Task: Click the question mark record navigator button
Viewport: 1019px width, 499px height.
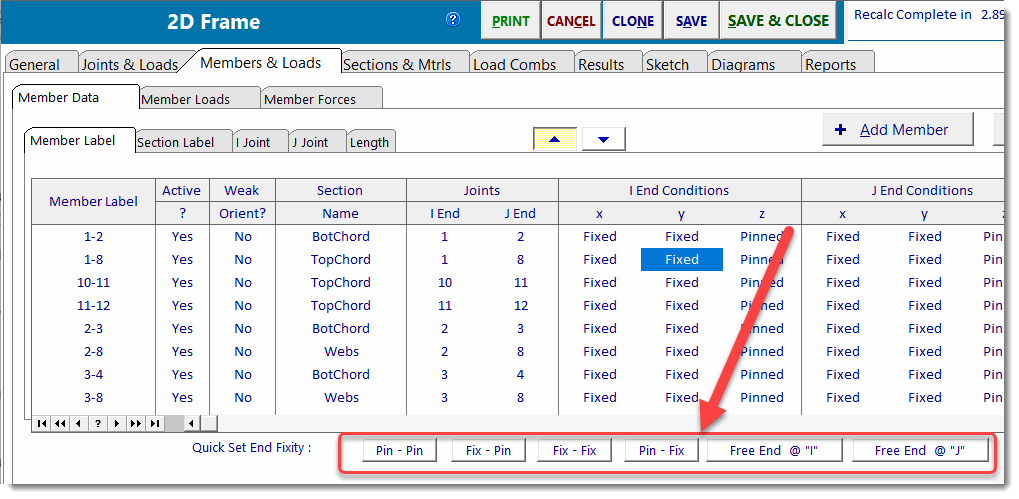Action: point(98,423)
